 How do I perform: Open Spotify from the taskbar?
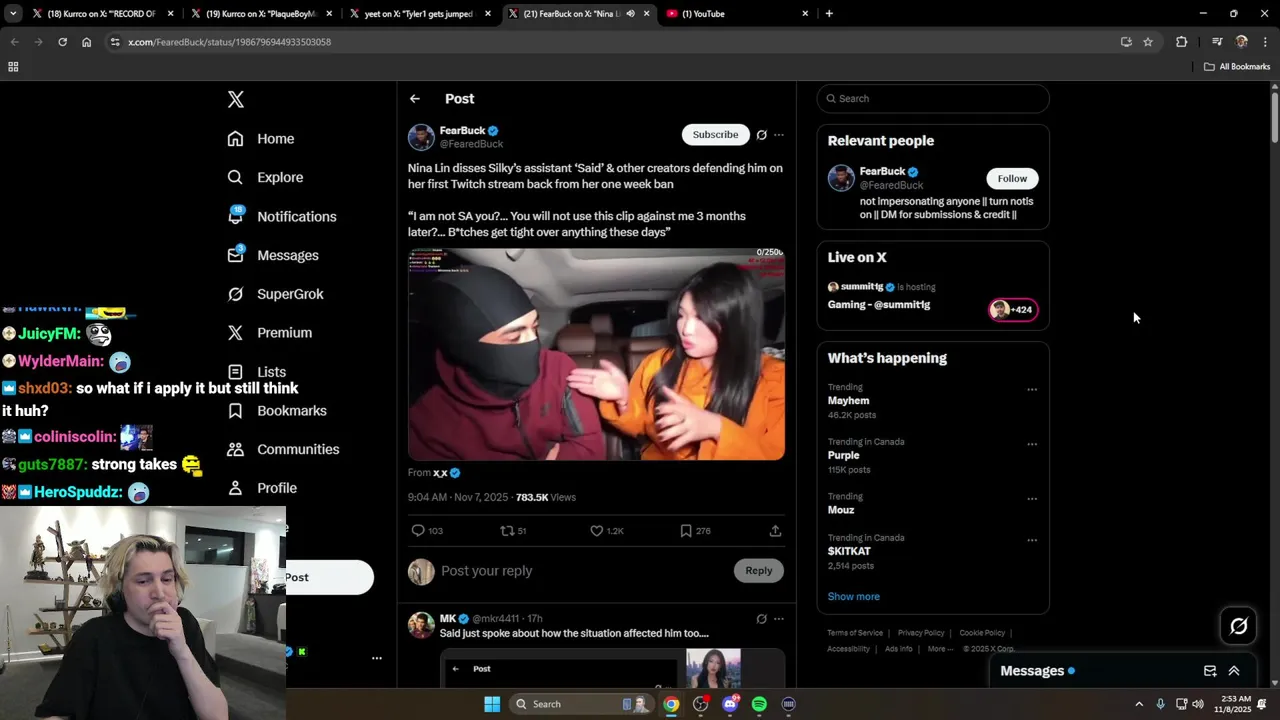(759, 704)
